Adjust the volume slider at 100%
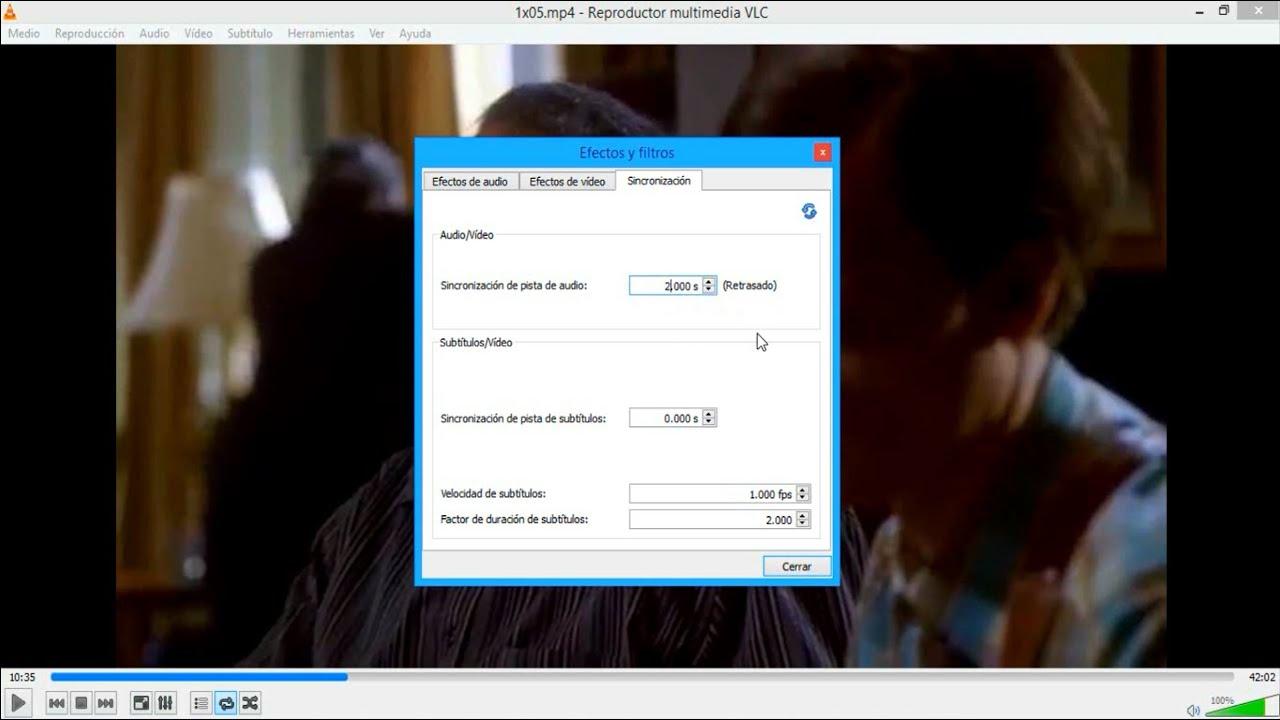The width and height of the screenshot is (1280, 720). pyautogui.click(x=1239, y=705)
